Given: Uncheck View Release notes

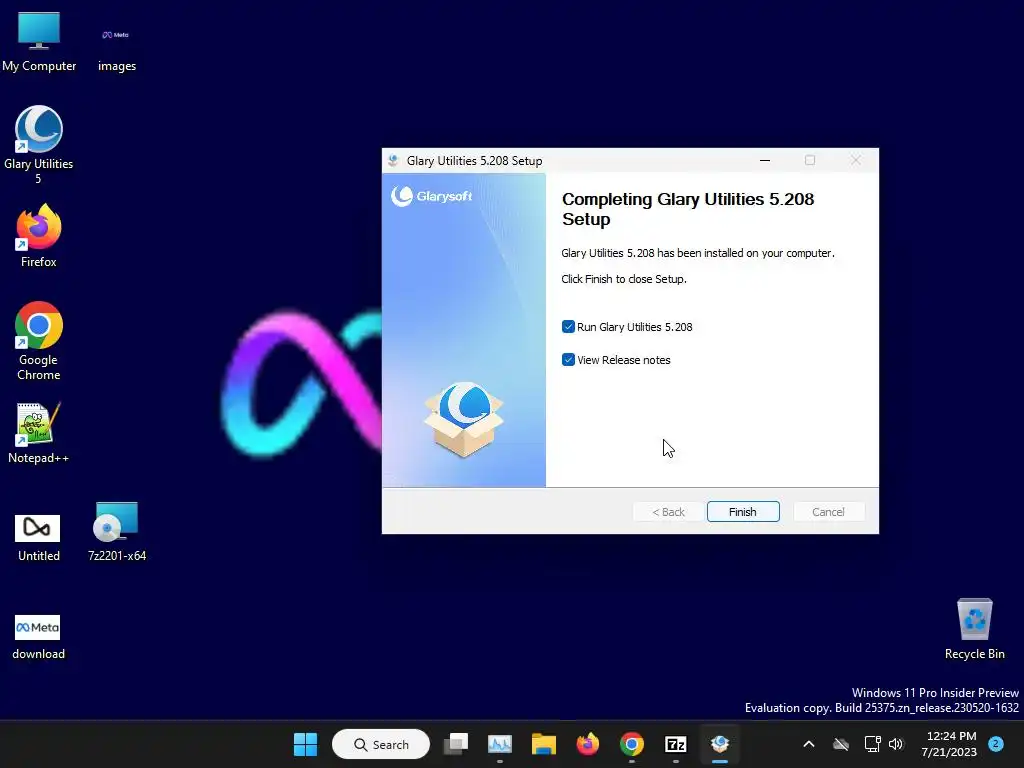Looking at the screenshot, I should [x=568, y=360].
